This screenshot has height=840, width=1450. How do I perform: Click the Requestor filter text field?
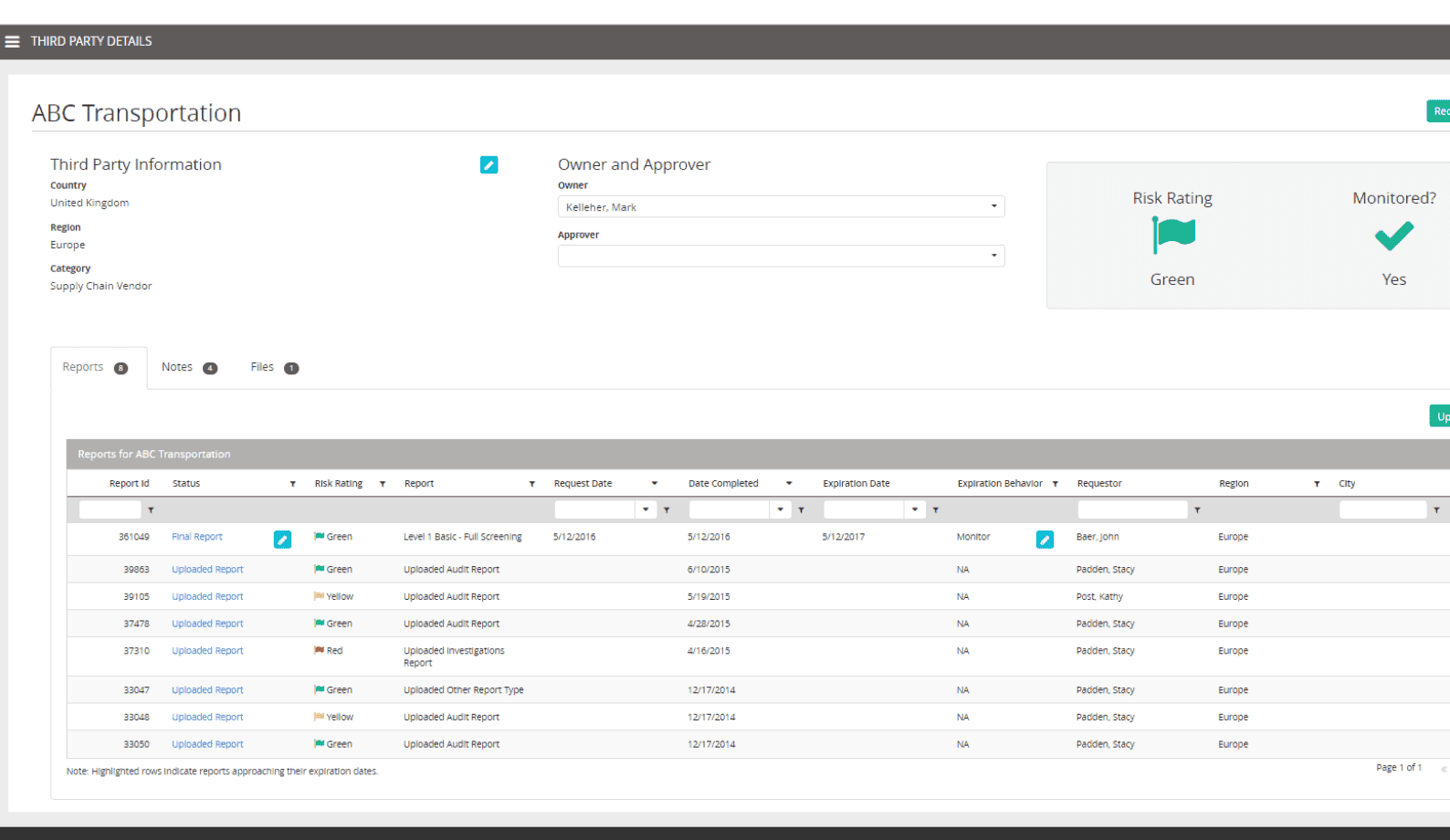(x=1132, y=509)
